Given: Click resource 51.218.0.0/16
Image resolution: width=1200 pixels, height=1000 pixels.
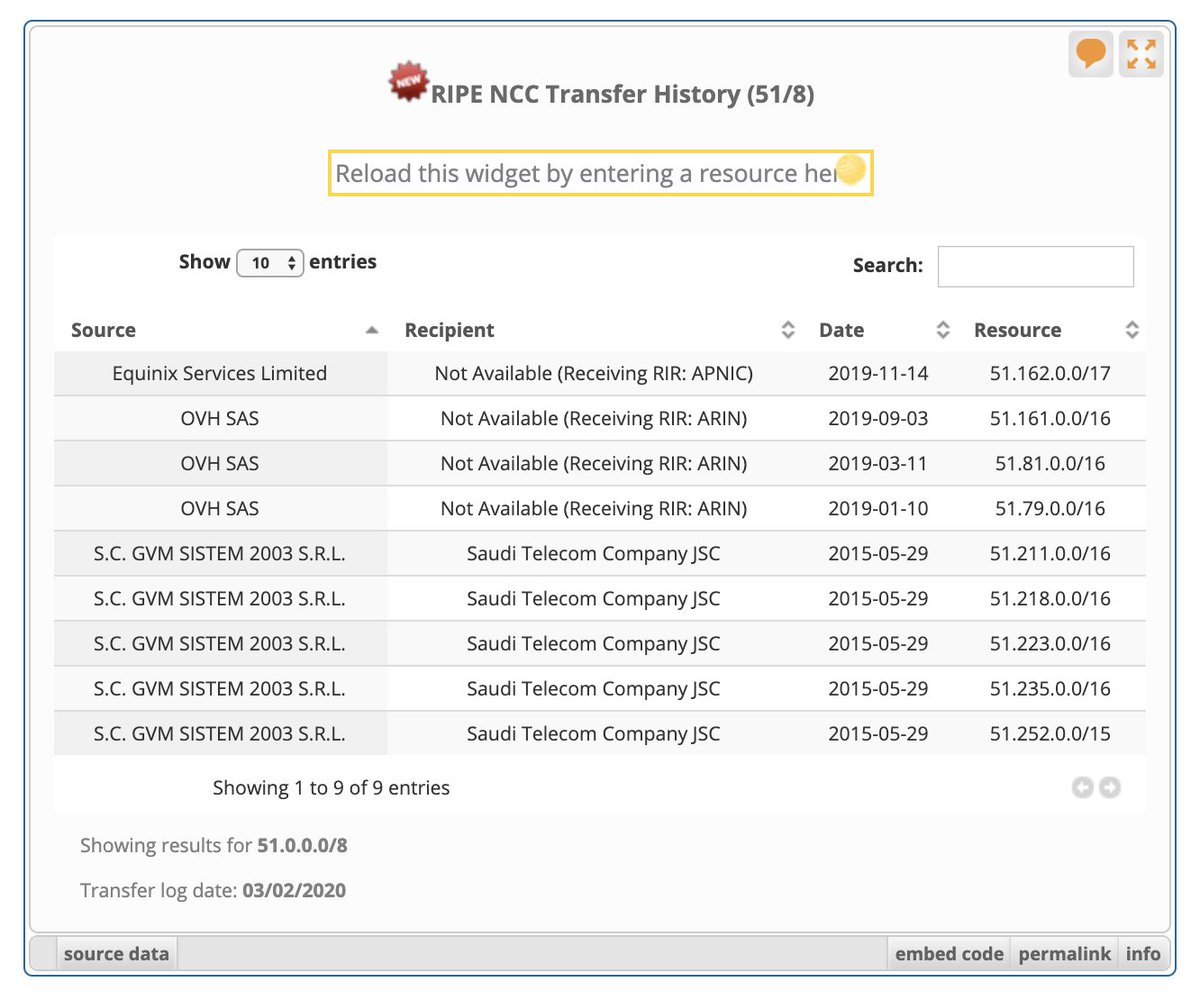Looking at the screenshot, I should (1050, 598).
